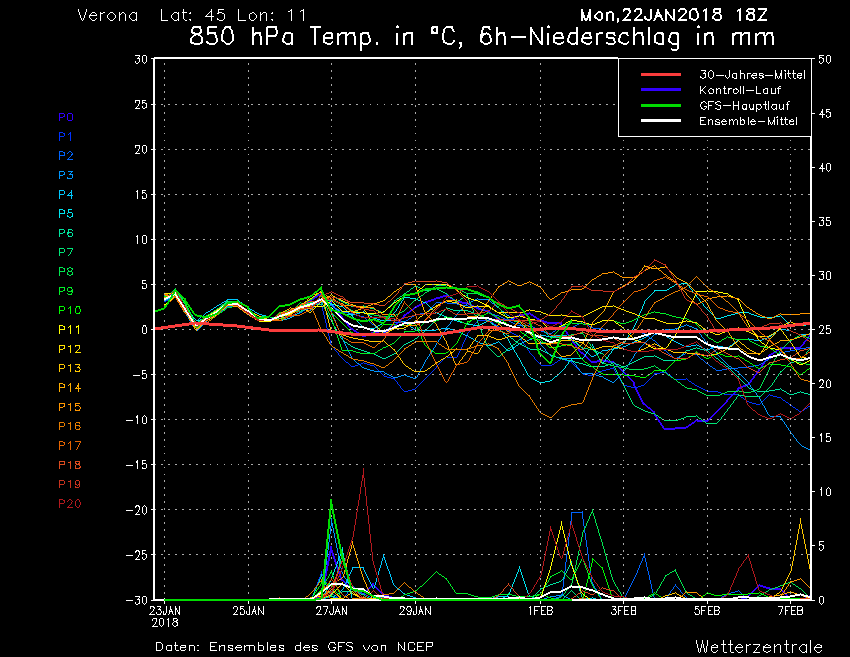Select ensemble member label P2
850x657 pixels.
pyautogui.click(x=66, y=156)
